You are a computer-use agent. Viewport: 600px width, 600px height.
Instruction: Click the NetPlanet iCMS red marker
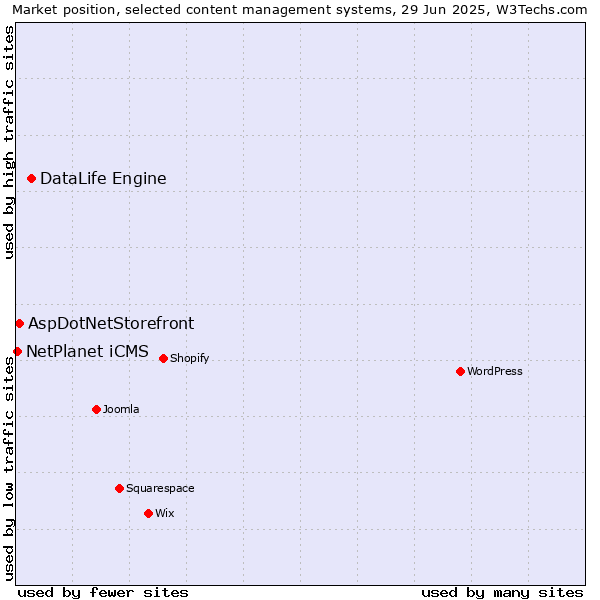click(x=17, y=351)
